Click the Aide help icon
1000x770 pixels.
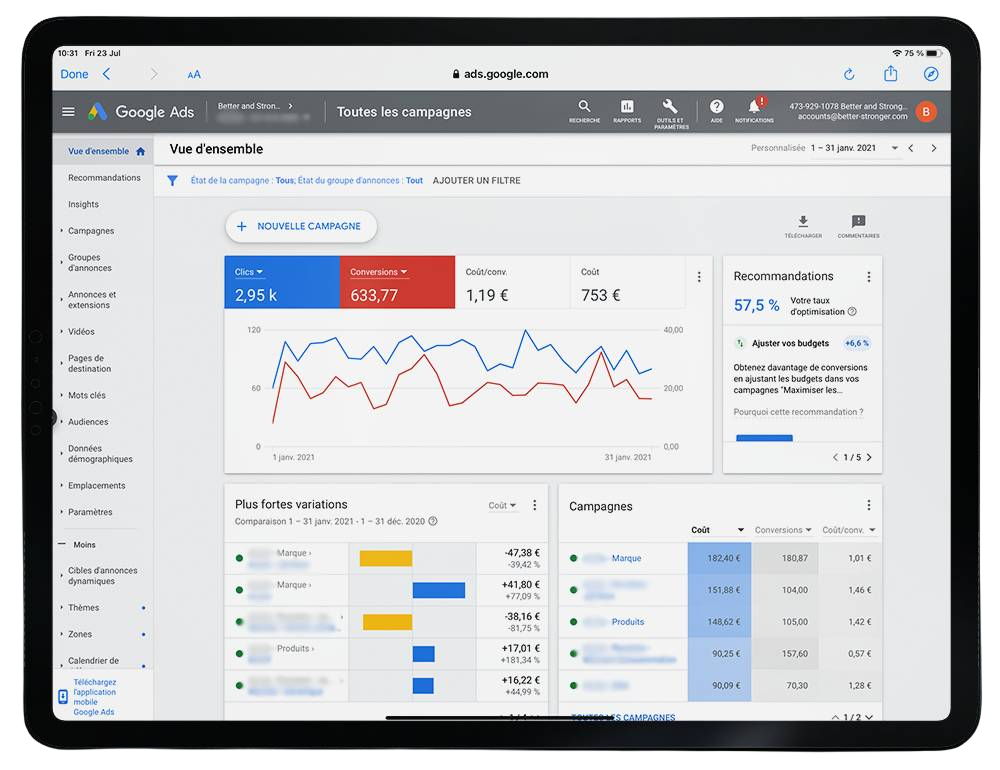[716, 110]
